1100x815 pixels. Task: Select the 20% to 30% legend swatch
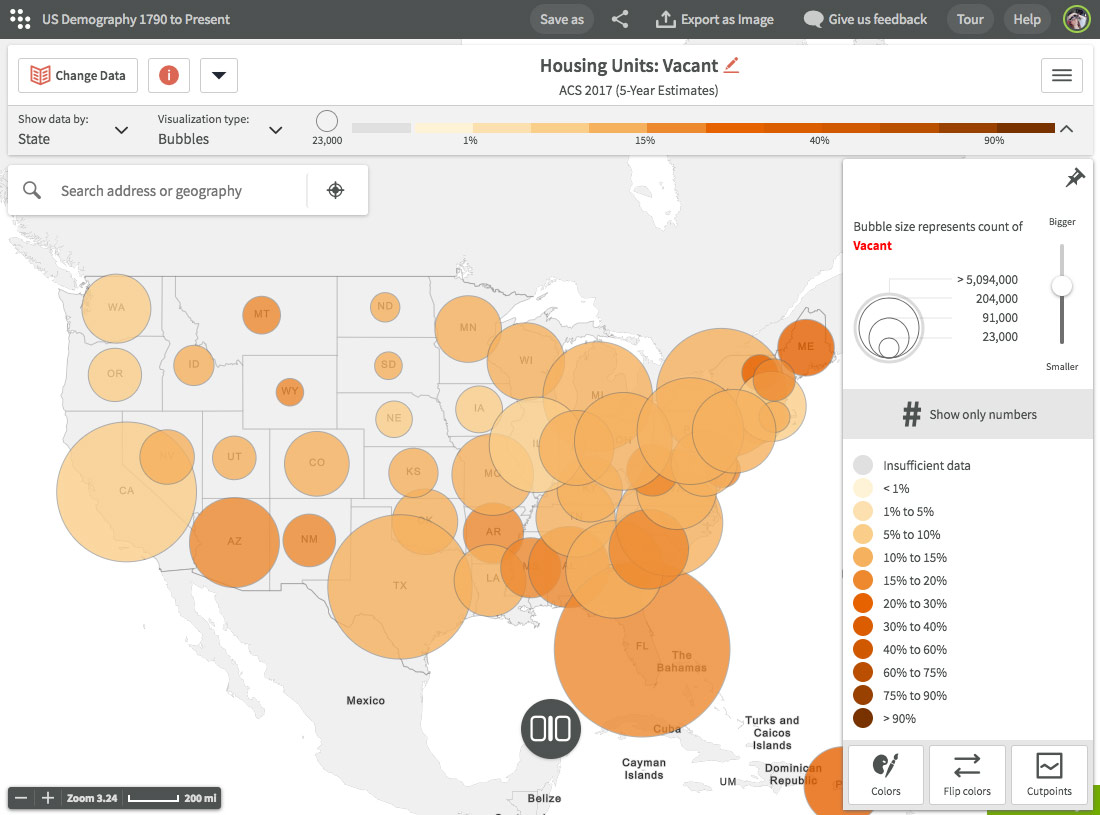click(863, 603)
